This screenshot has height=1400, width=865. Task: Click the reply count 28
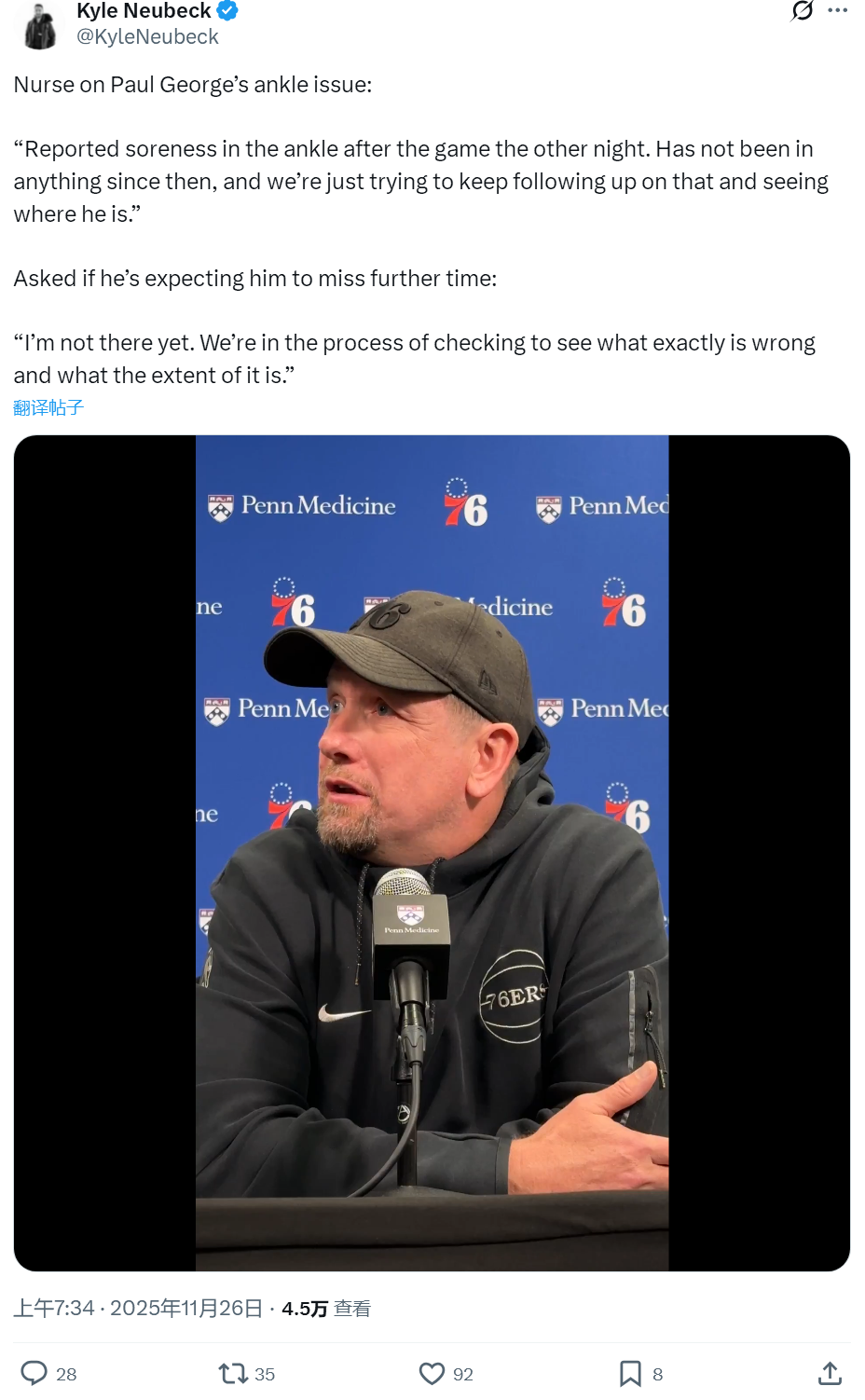(66, 1374)
